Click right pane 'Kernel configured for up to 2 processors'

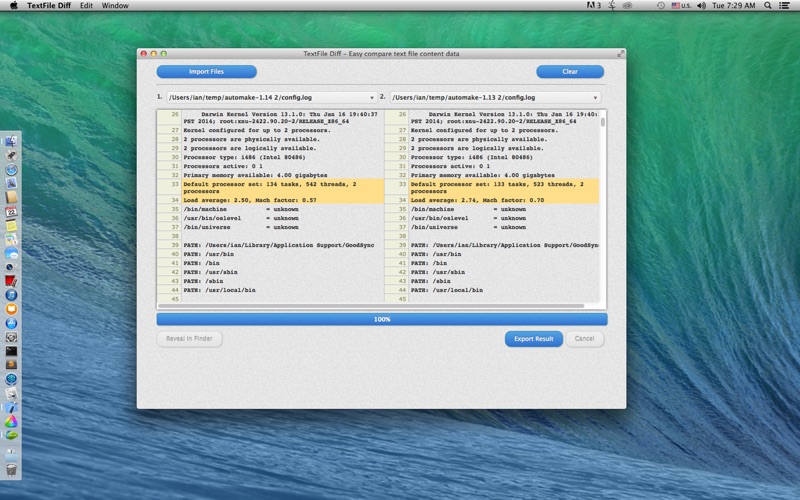click(x=485, y=130)
